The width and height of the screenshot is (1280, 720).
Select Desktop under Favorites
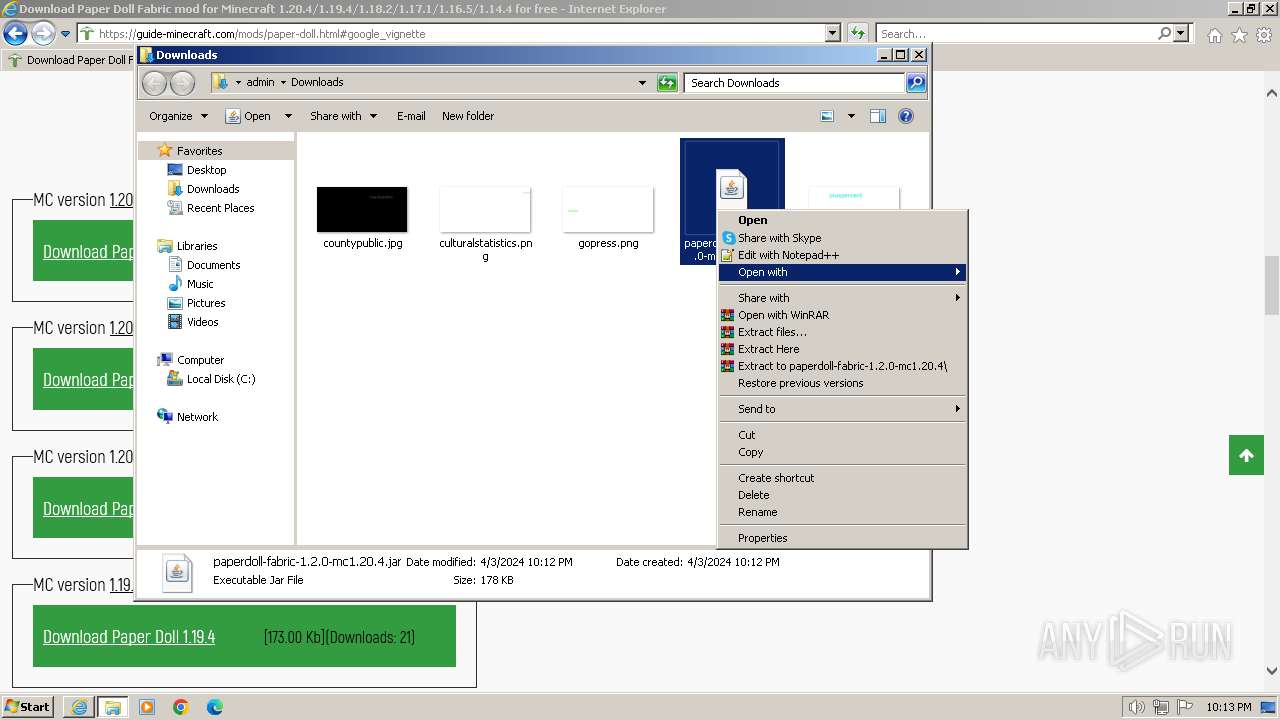[x=206, y=170]
